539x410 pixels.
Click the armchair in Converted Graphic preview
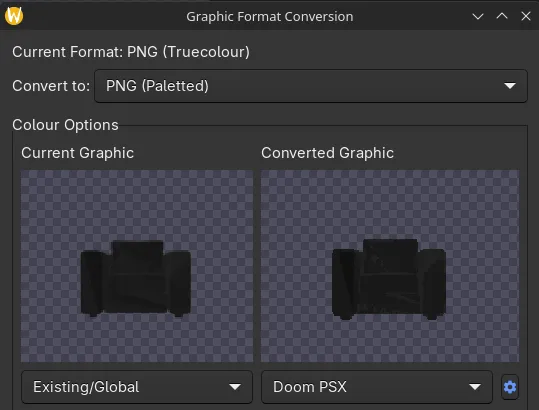coord(389,279)
